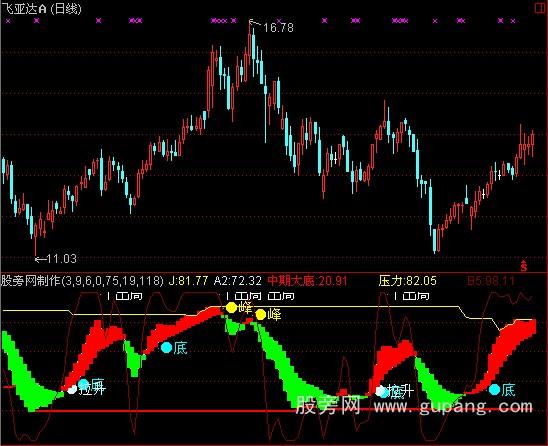The height and width of the screenshot is (446, 548).
Task: Click the lower yellow 峰 dot
Action: click(260, 314)
